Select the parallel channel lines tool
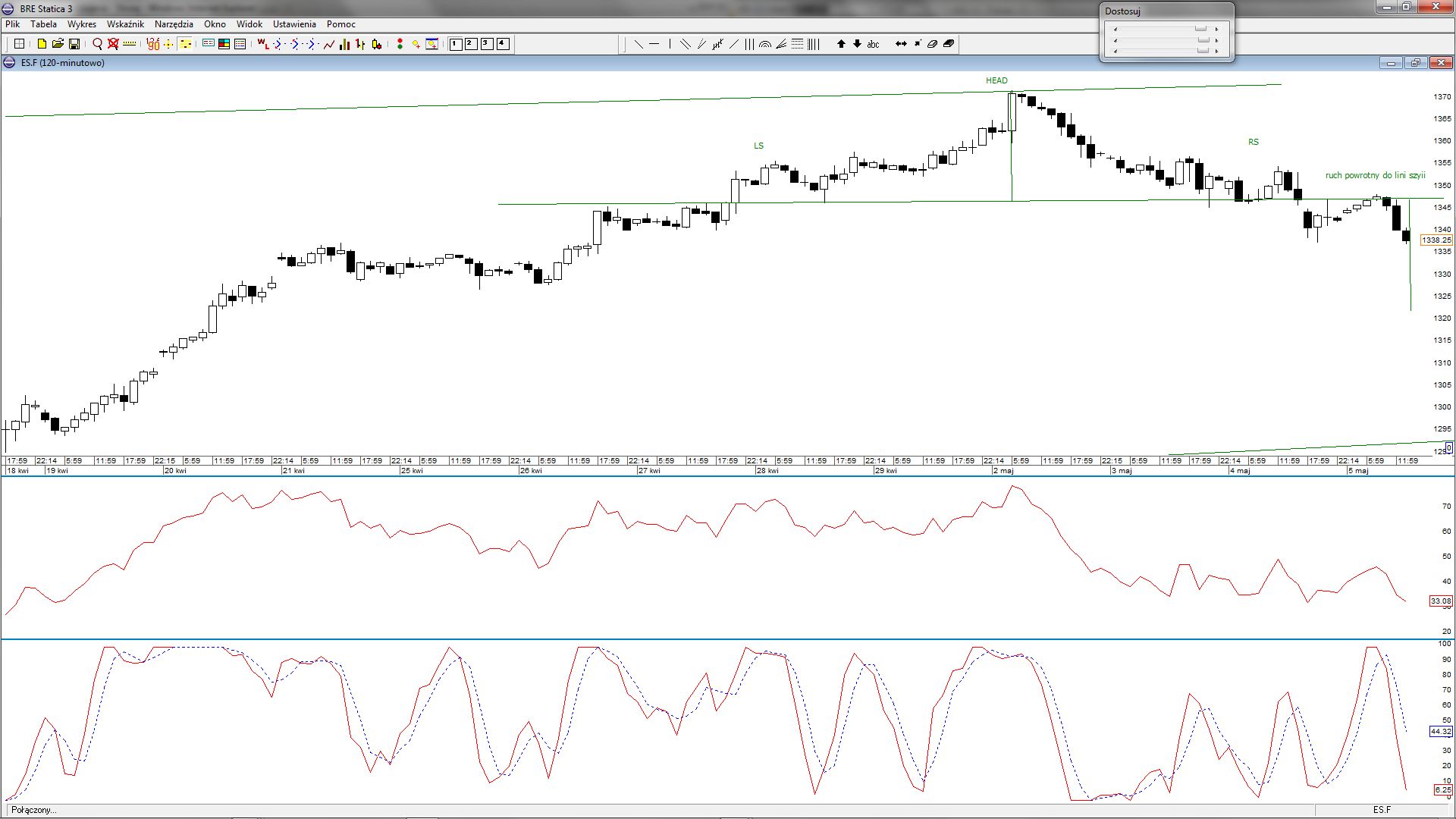This screenshot has height=819, width=1456. (x=685, y=44)
